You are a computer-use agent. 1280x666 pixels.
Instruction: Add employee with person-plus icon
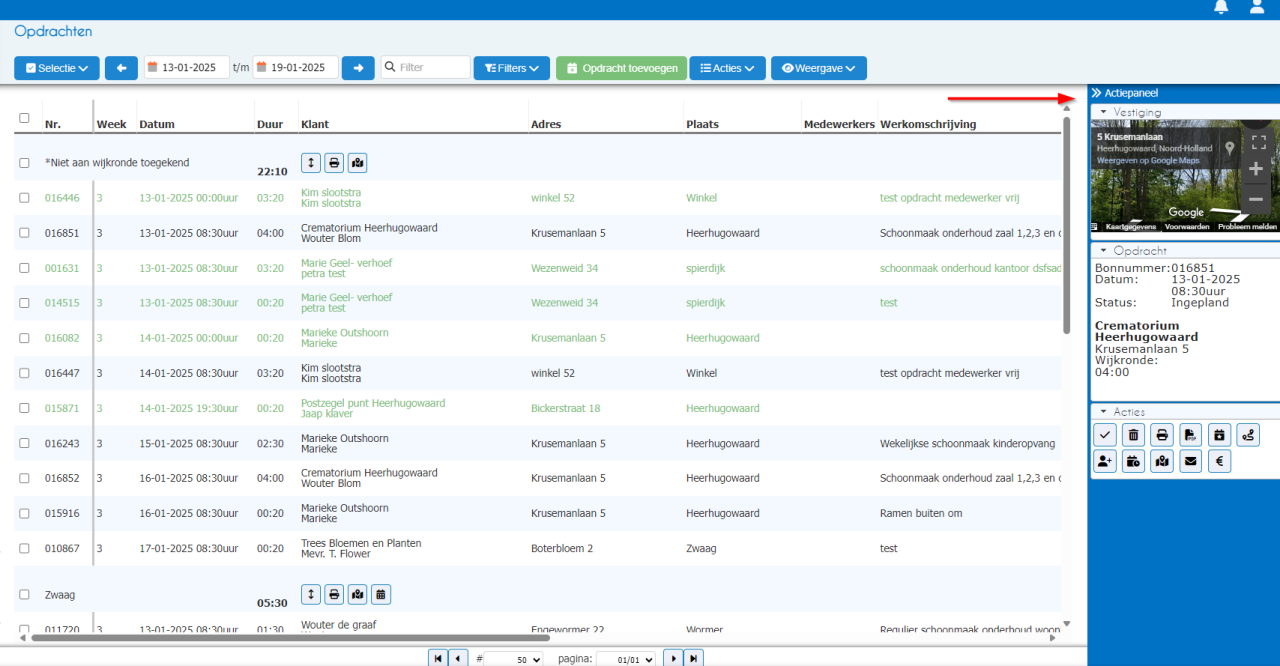coord(1105,461)
